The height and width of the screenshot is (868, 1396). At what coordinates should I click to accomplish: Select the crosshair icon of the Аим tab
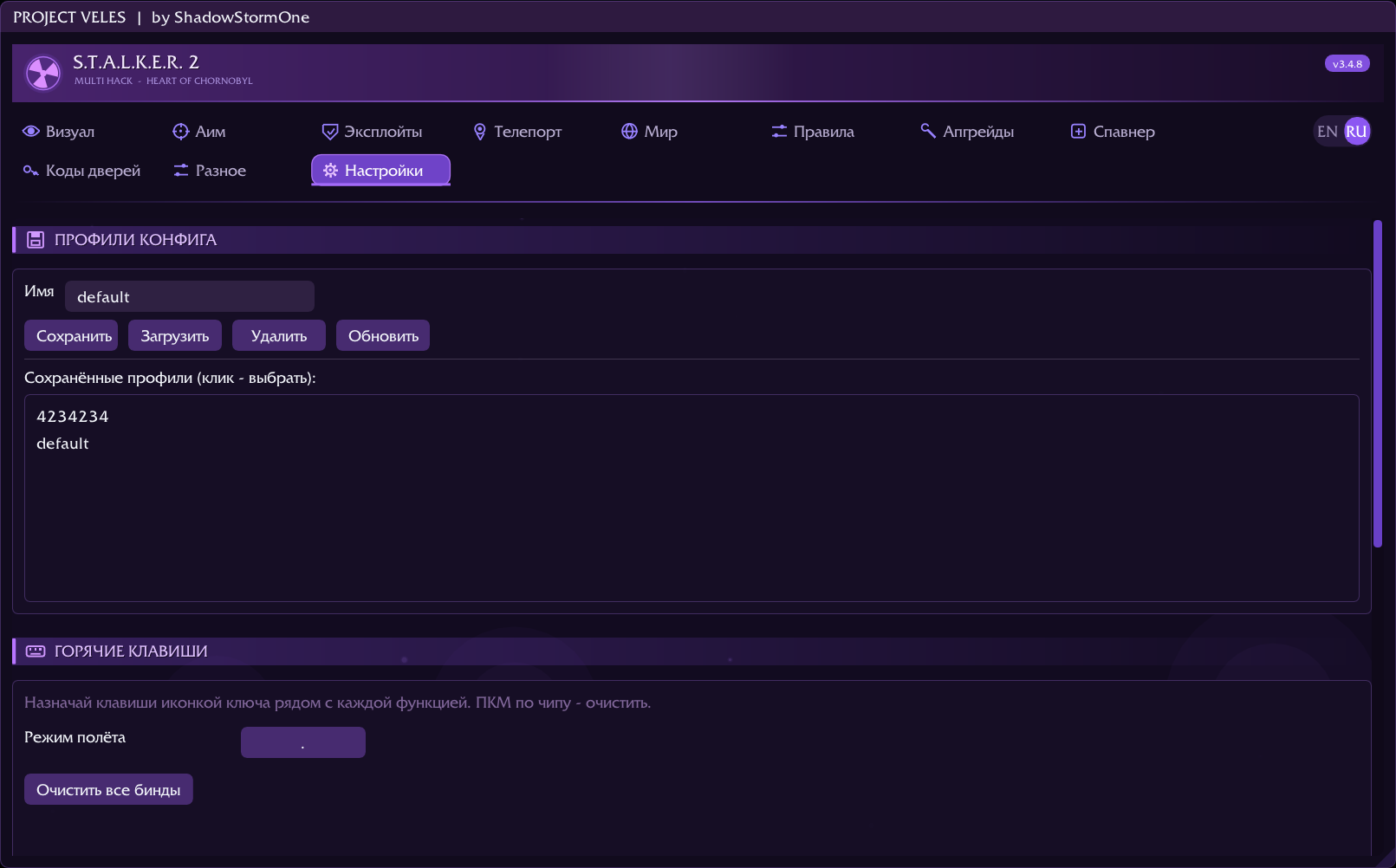coord(180,132)
